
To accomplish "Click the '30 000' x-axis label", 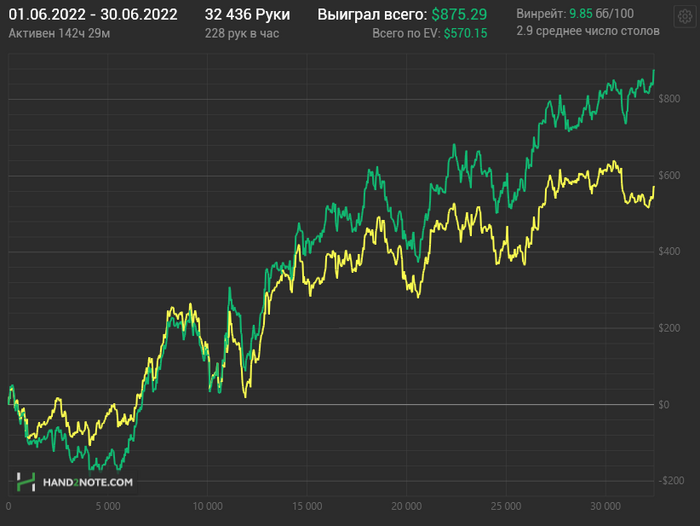I will point(606,506).
